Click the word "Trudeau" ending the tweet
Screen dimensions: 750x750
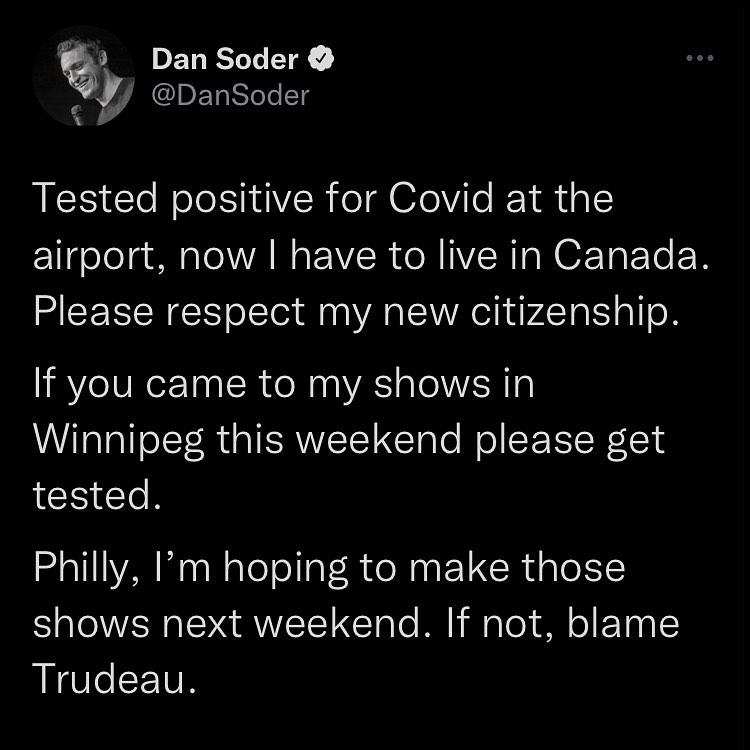113,680
